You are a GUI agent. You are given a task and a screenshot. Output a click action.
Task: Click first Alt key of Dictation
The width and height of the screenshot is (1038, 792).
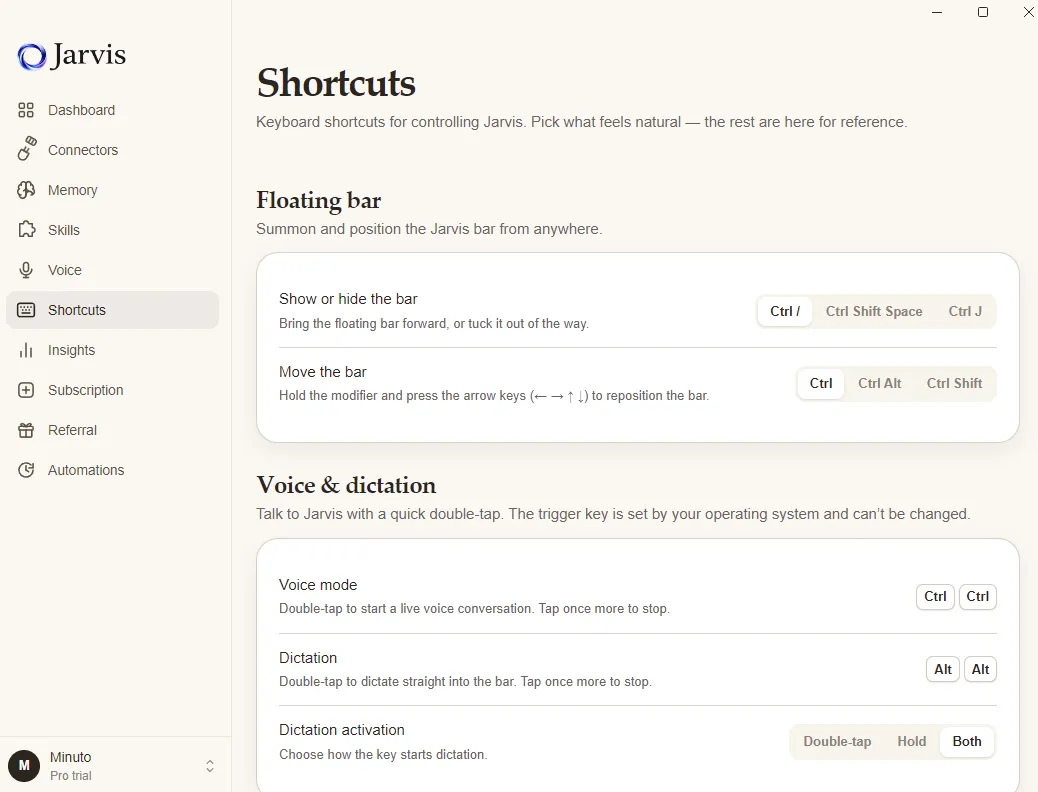tap(943, 669)
